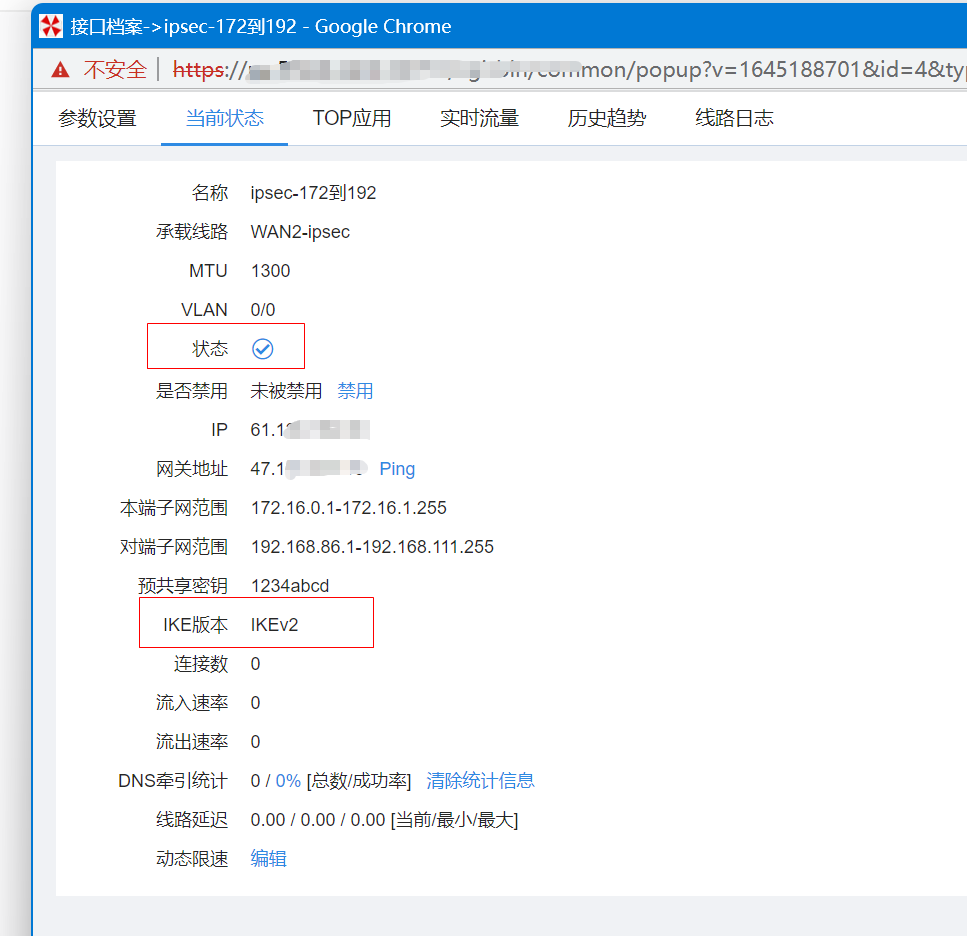Click the red not-secure warning triangle
Viewport: 967px width, 936px height.
(61, 69)
